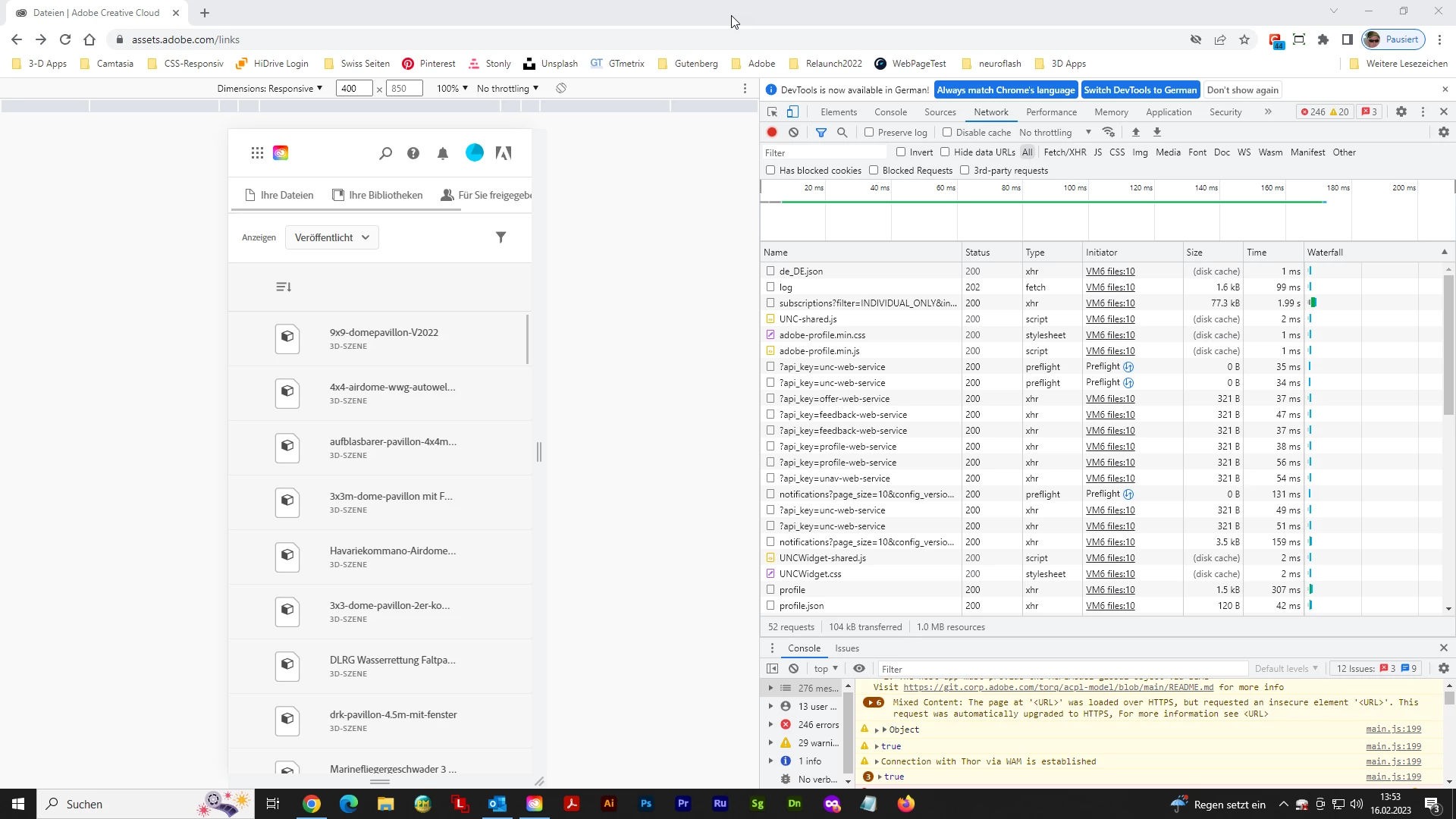Click the filter funnel beside Veröffentlicht
The width and height of the screenshot is (1456, 819).
(500, 237)
